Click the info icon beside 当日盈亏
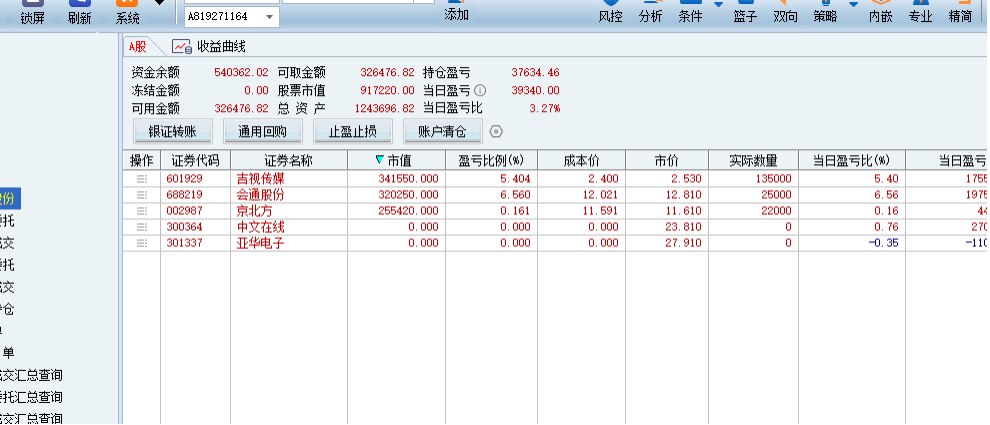This screenshot has width=990, height=425. (x=480, y=90)
